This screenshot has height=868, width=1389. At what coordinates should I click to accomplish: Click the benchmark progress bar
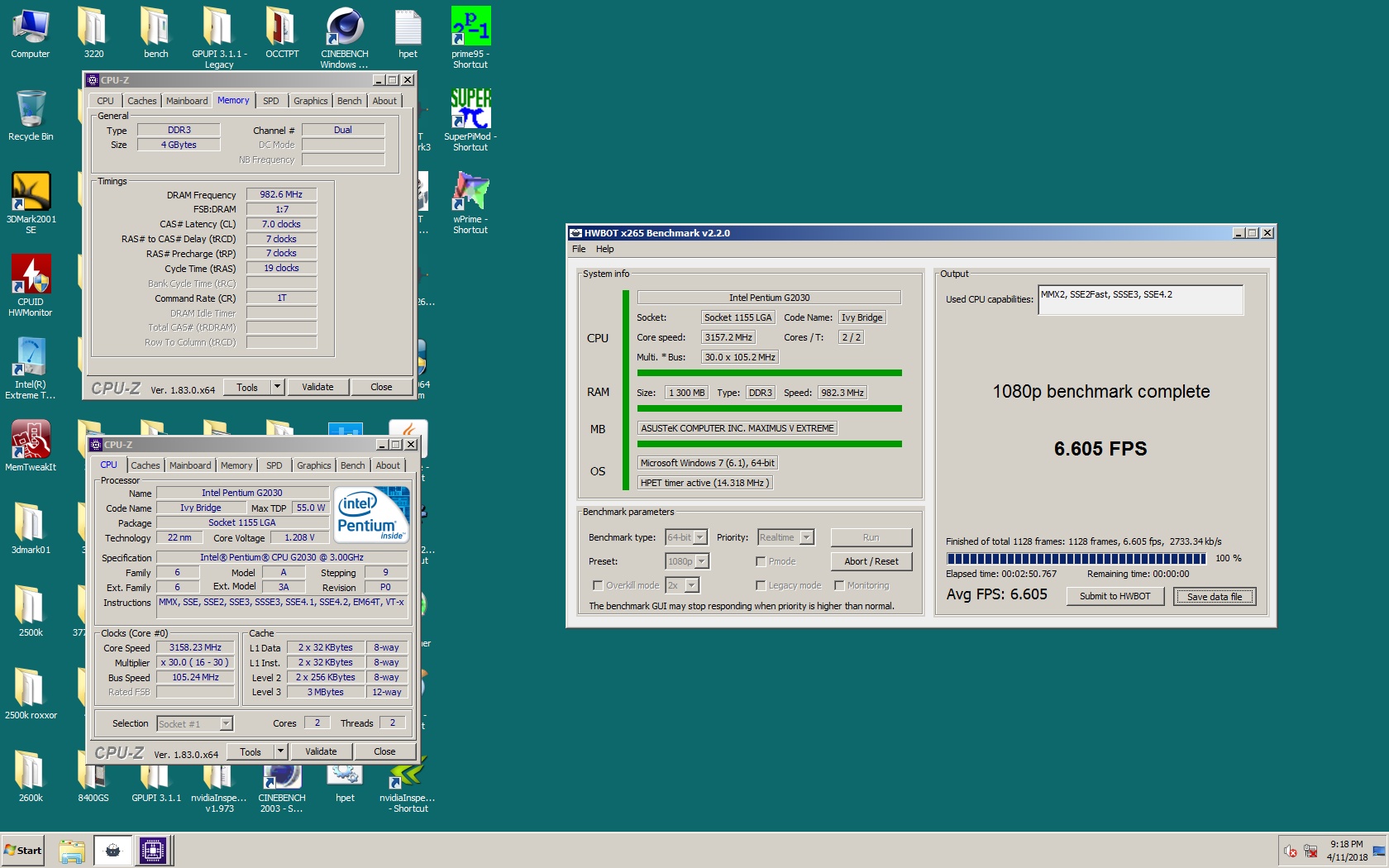[x=1076, y=559]
